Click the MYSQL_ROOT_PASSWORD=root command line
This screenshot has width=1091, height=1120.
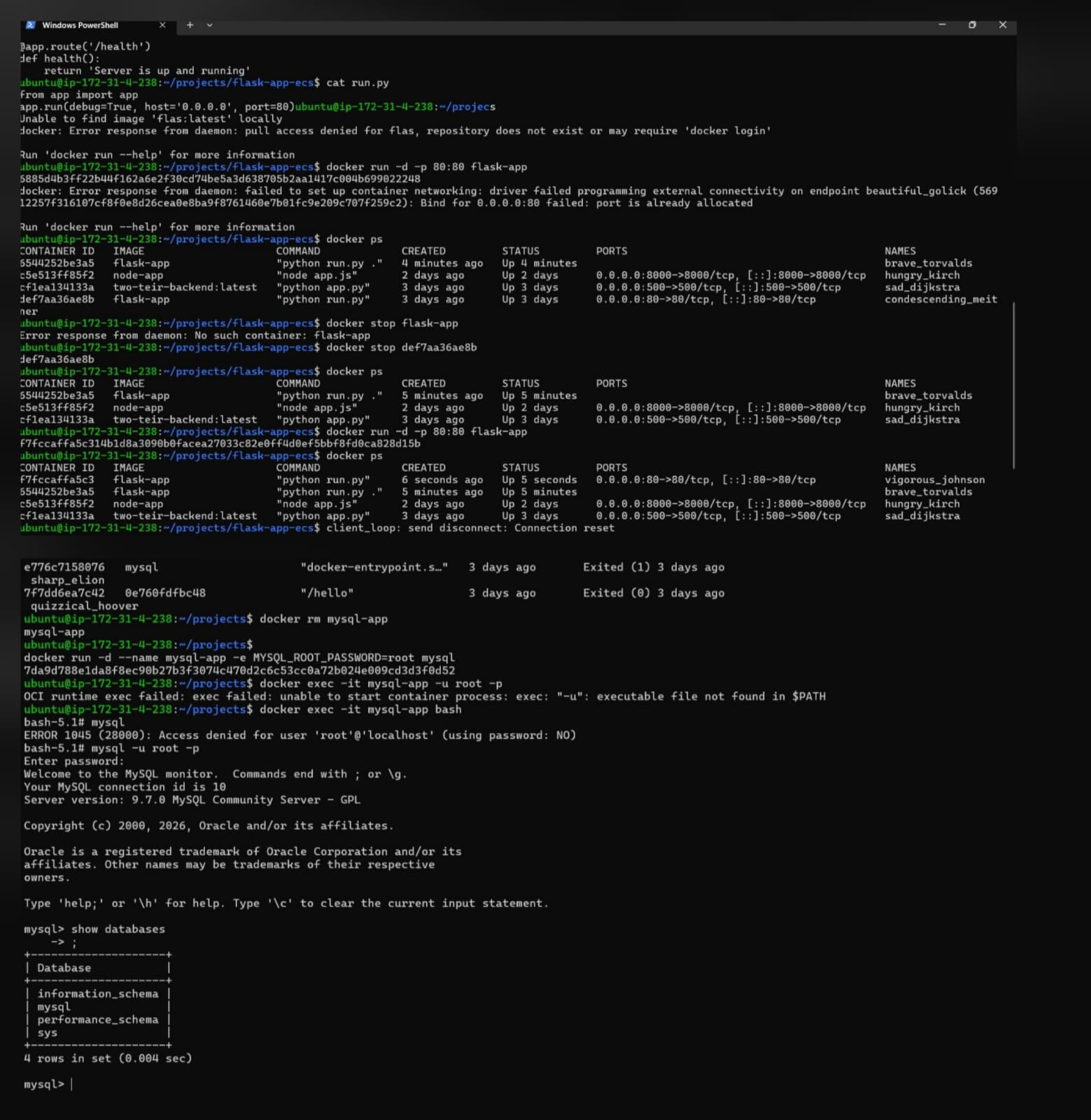239,658
